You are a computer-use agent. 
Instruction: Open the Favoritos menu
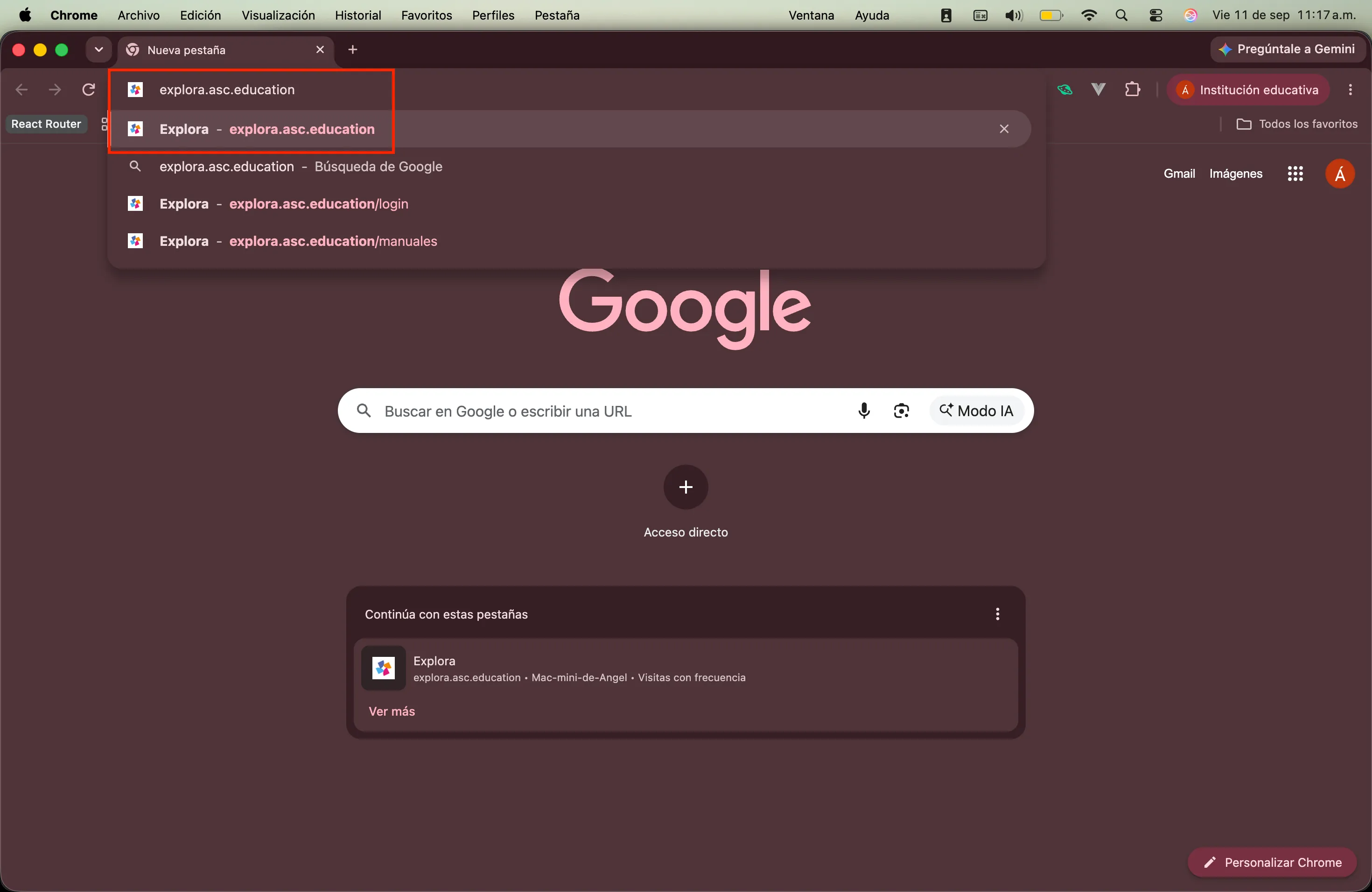click(427, 15)
